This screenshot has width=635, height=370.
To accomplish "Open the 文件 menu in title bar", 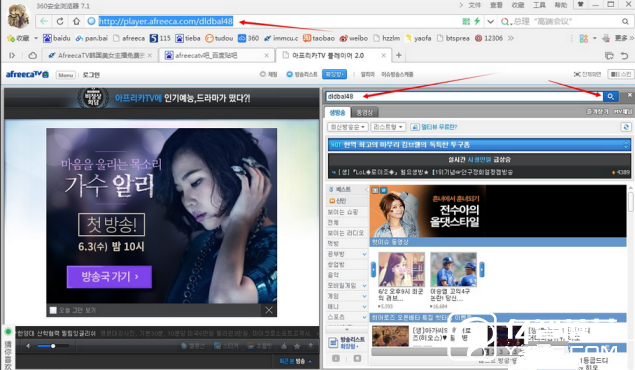I will click(474, 5).
